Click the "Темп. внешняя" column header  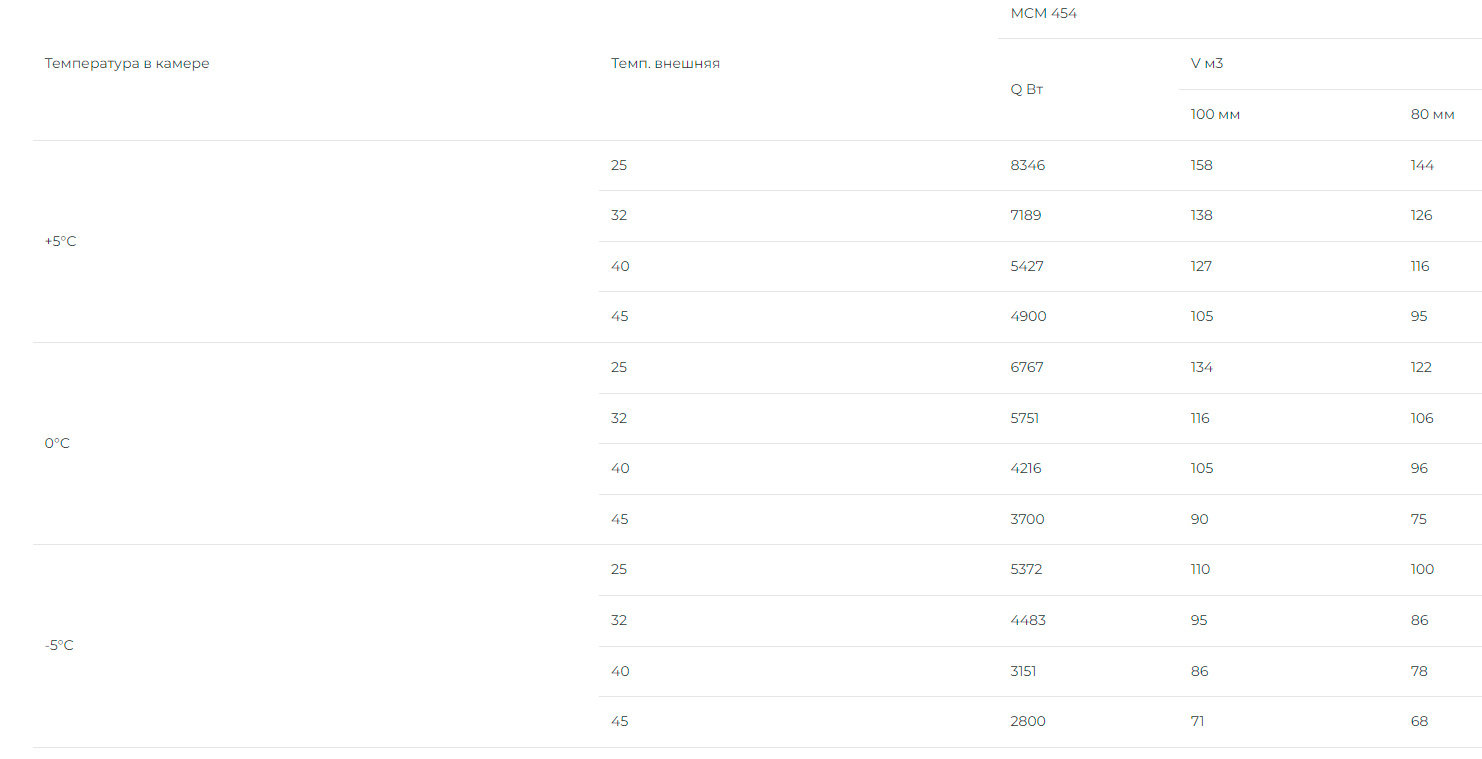[665, 64]
